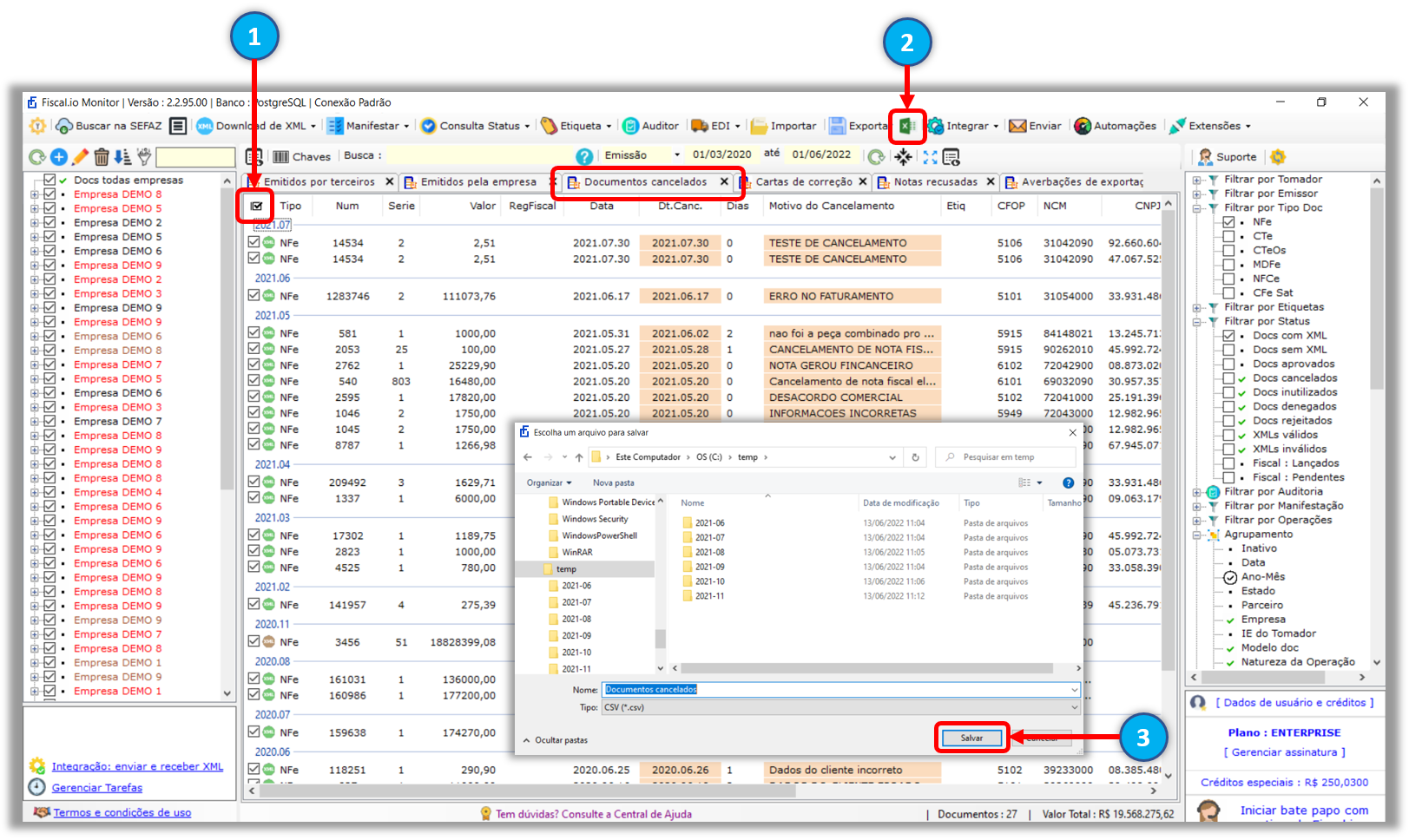Open folder 2021-09 in file list

click(x=709, y=567)
